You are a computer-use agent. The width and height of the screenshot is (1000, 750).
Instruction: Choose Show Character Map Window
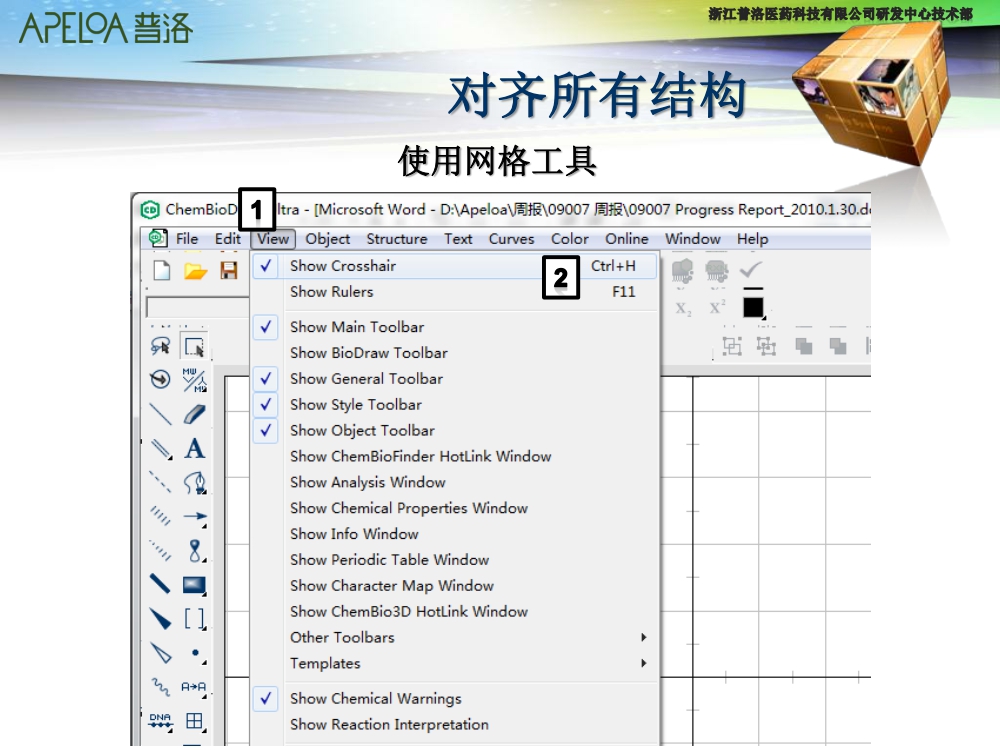pyautogui.click(x=454, y=585)
